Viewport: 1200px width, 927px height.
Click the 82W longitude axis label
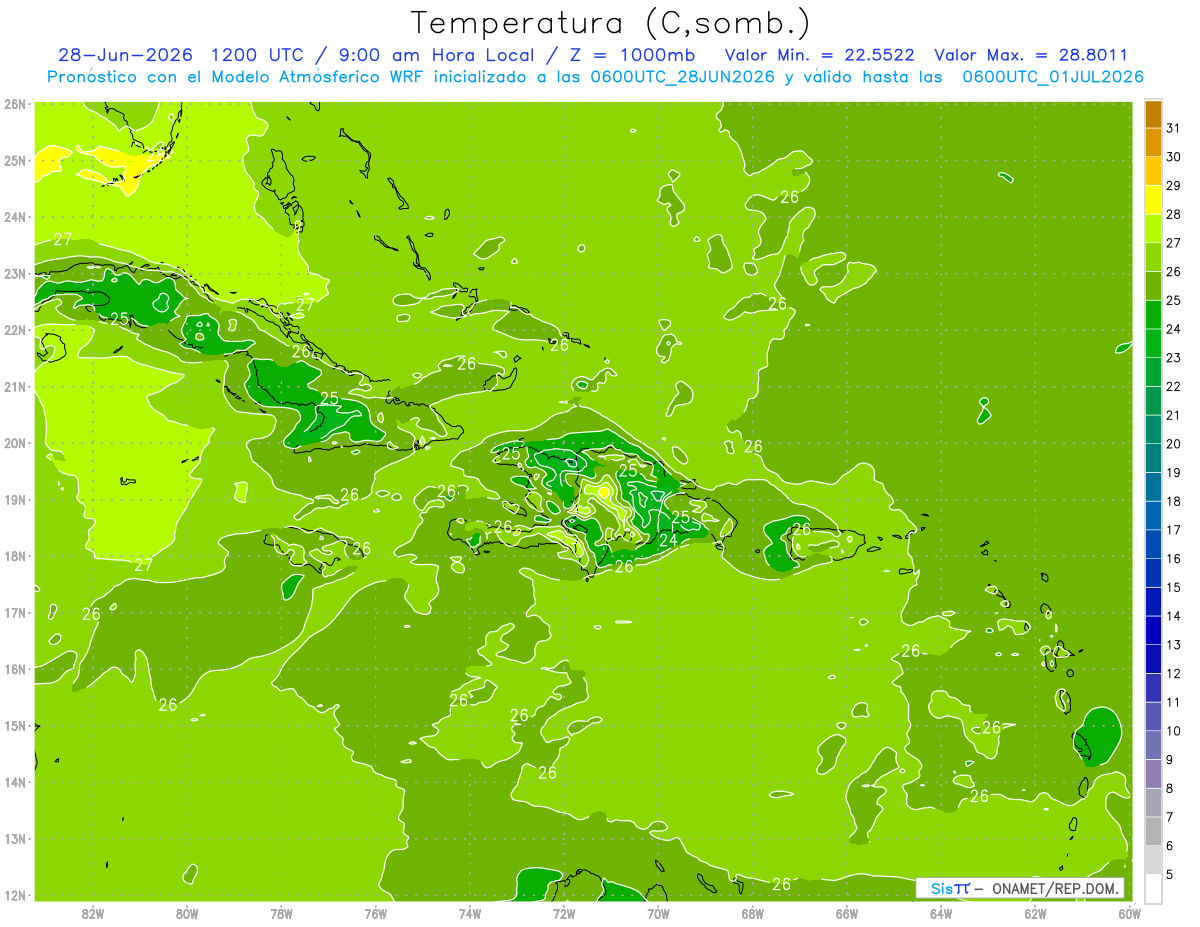coord(93,912)
